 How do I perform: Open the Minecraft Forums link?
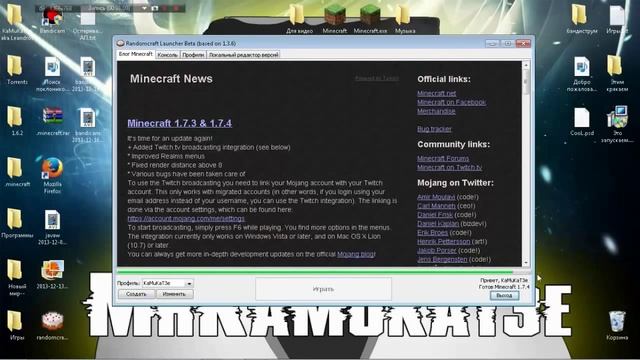[x=443, y=158]
